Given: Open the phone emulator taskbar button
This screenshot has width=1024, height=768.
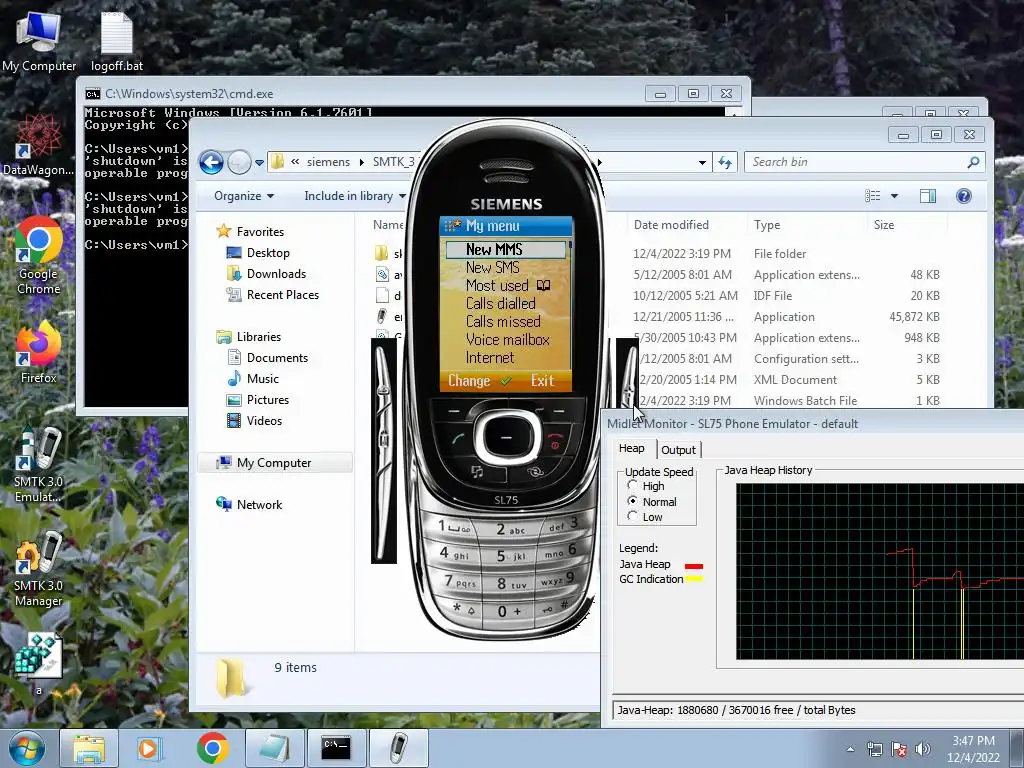Looking at the screenshot, I should tap(399, 748).
